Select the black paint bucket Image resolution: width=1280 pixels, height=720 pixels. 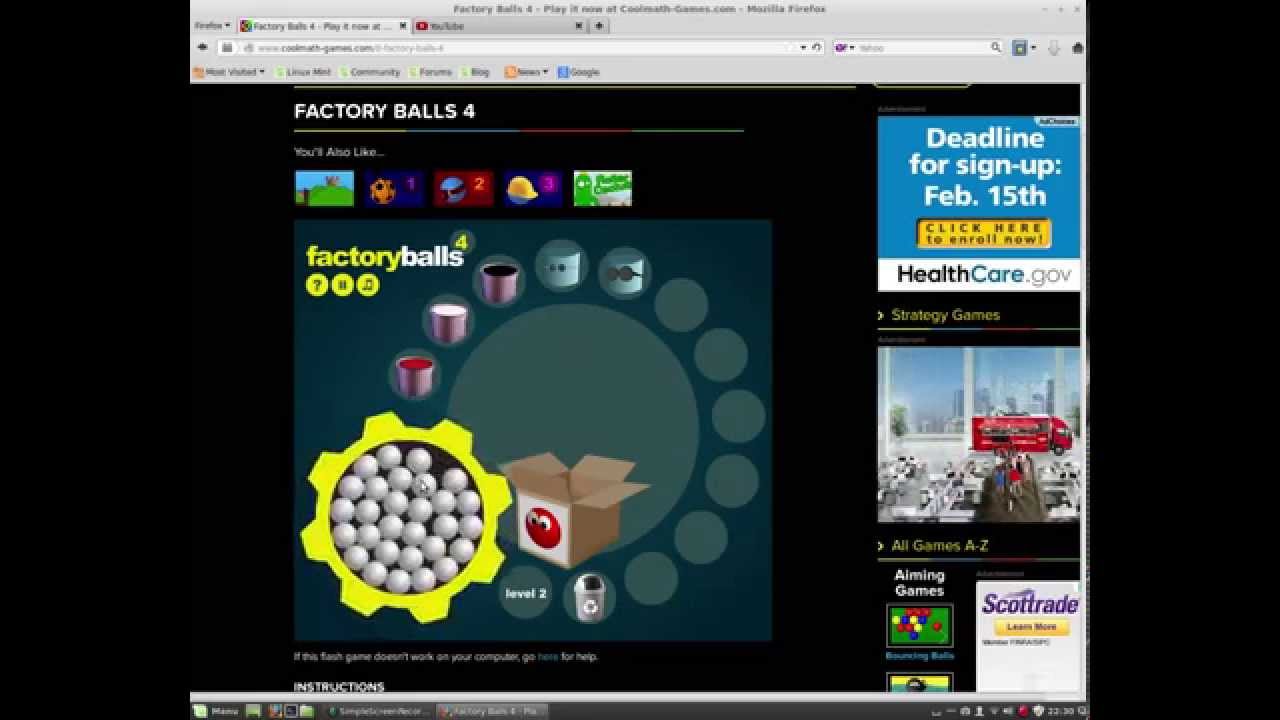[498, 282]
